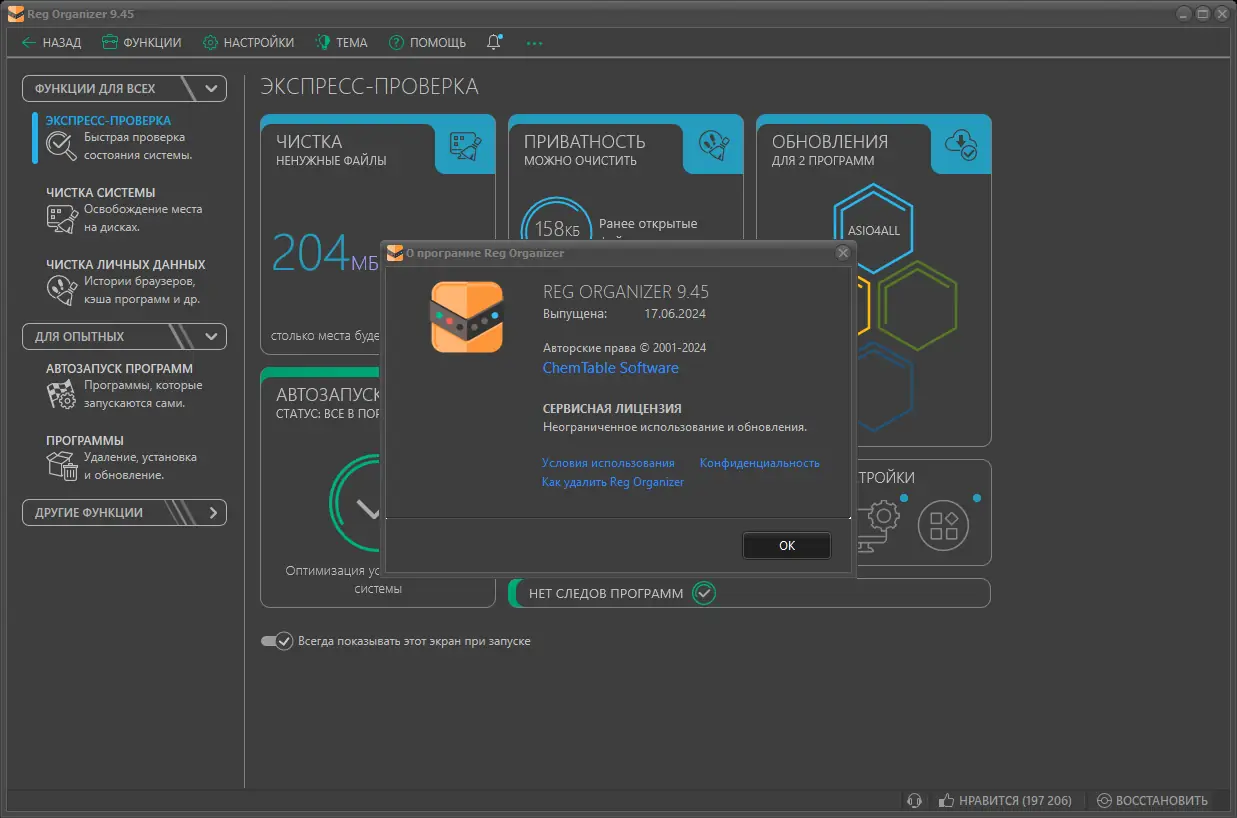The height and width of the screenshot is (818, 1237).
Task: Click the Приватность tile heading
Action: pos(585,141)
